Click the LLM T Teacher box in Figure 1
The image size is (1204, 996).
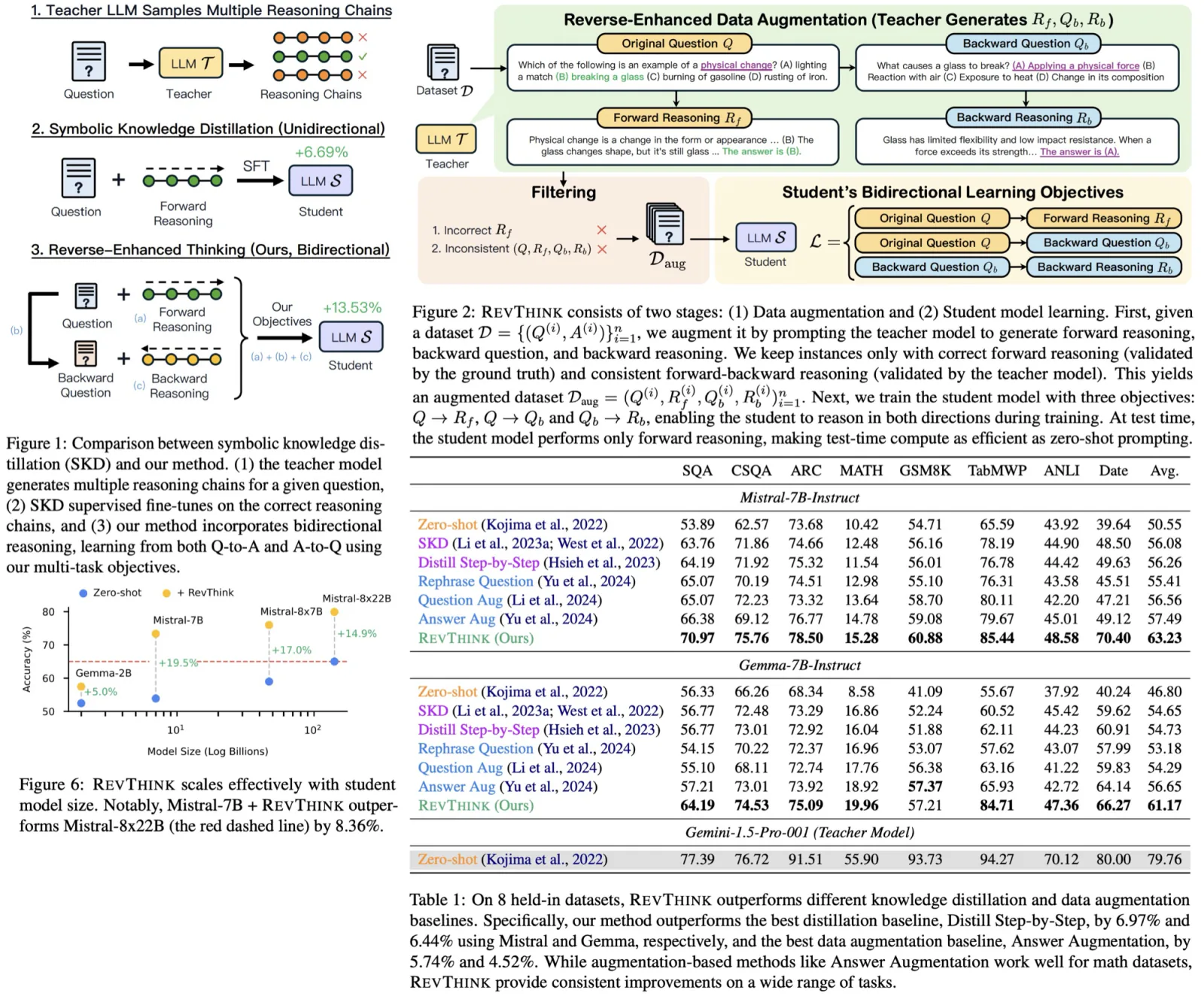[191, 63]
